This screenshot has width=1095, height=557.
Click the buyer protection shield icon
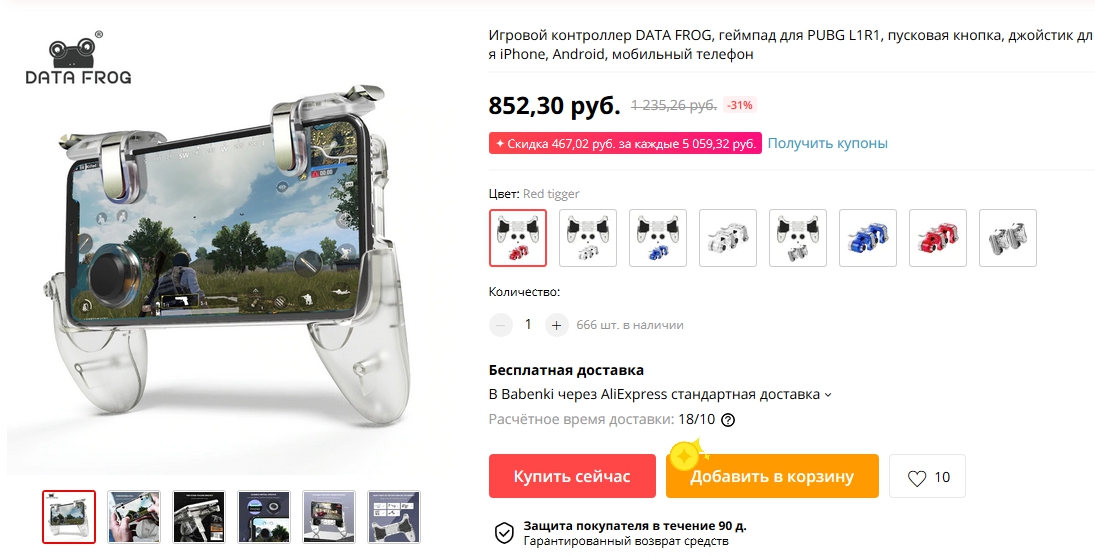tap(504, 533)
